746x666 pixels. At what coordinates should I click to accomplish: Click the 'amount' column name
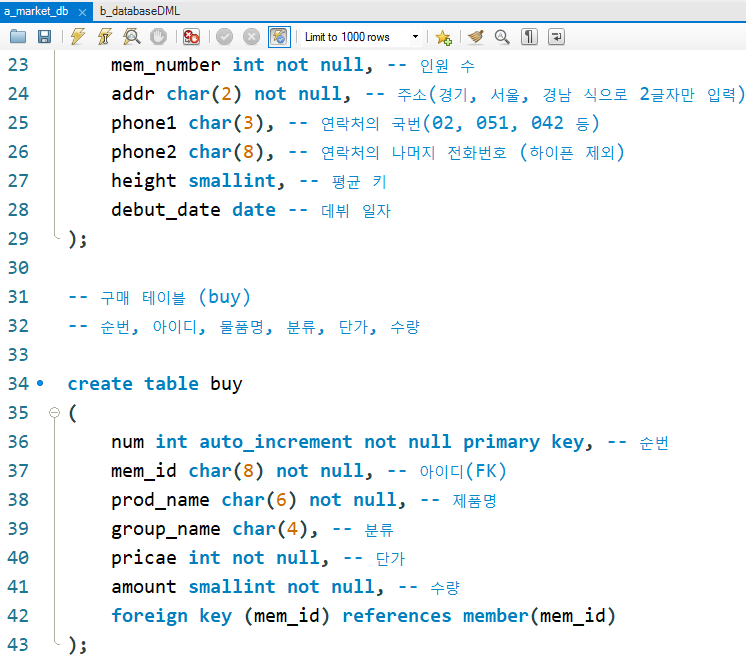click(x=144, y=587)
